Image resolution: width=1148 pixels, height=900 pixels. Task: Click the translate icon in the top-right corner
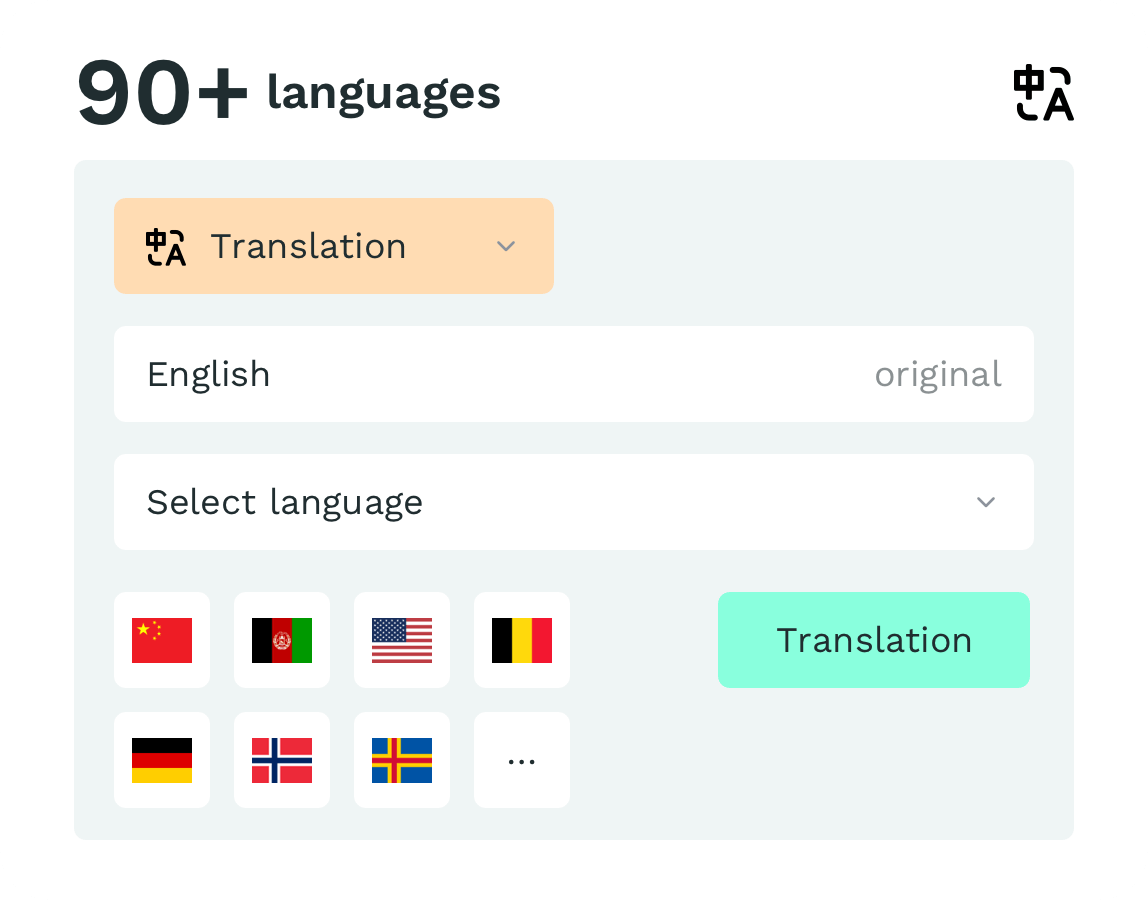coord(1043,94)
